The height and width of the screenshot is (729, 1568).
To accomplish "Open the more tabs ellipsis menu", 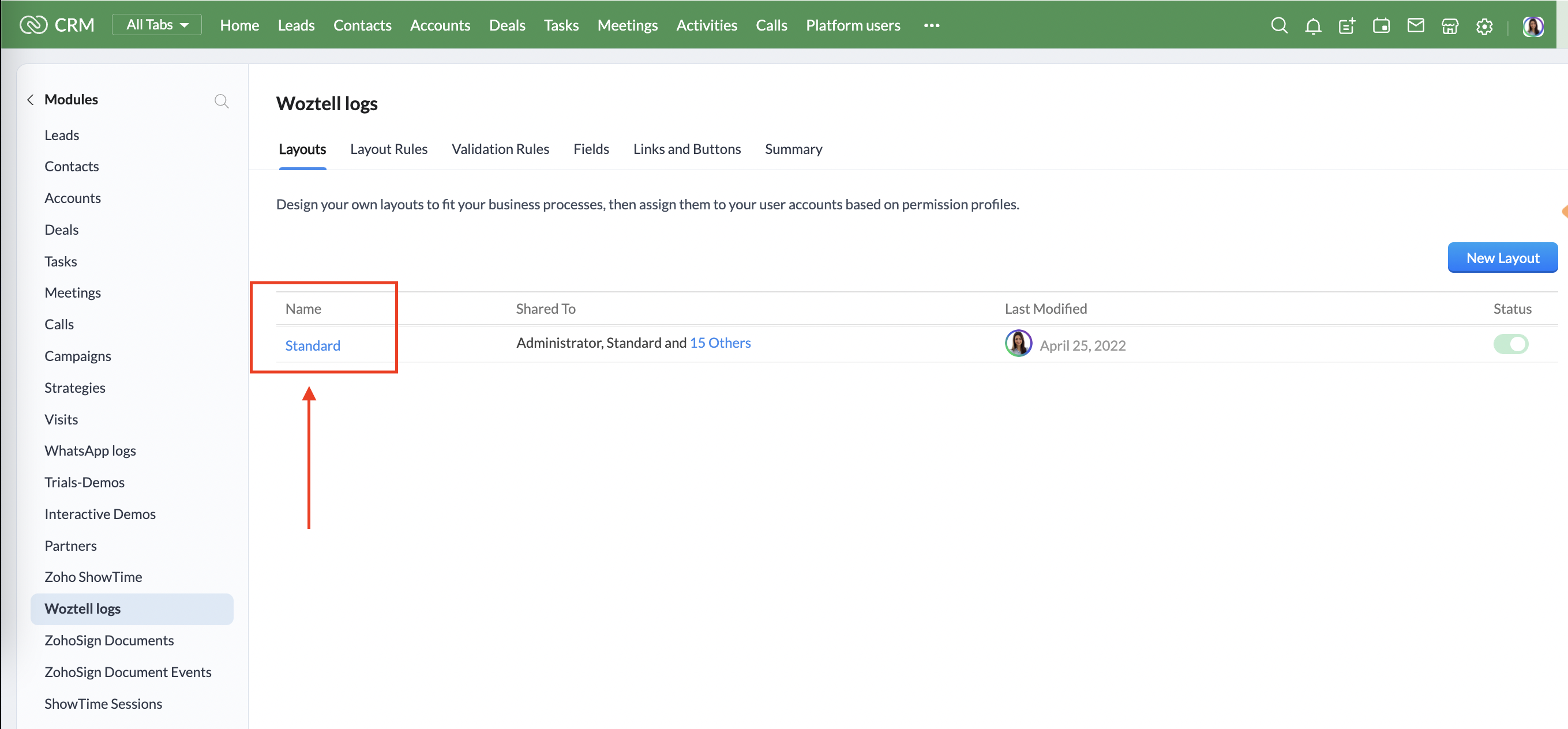I will [931, 25].
